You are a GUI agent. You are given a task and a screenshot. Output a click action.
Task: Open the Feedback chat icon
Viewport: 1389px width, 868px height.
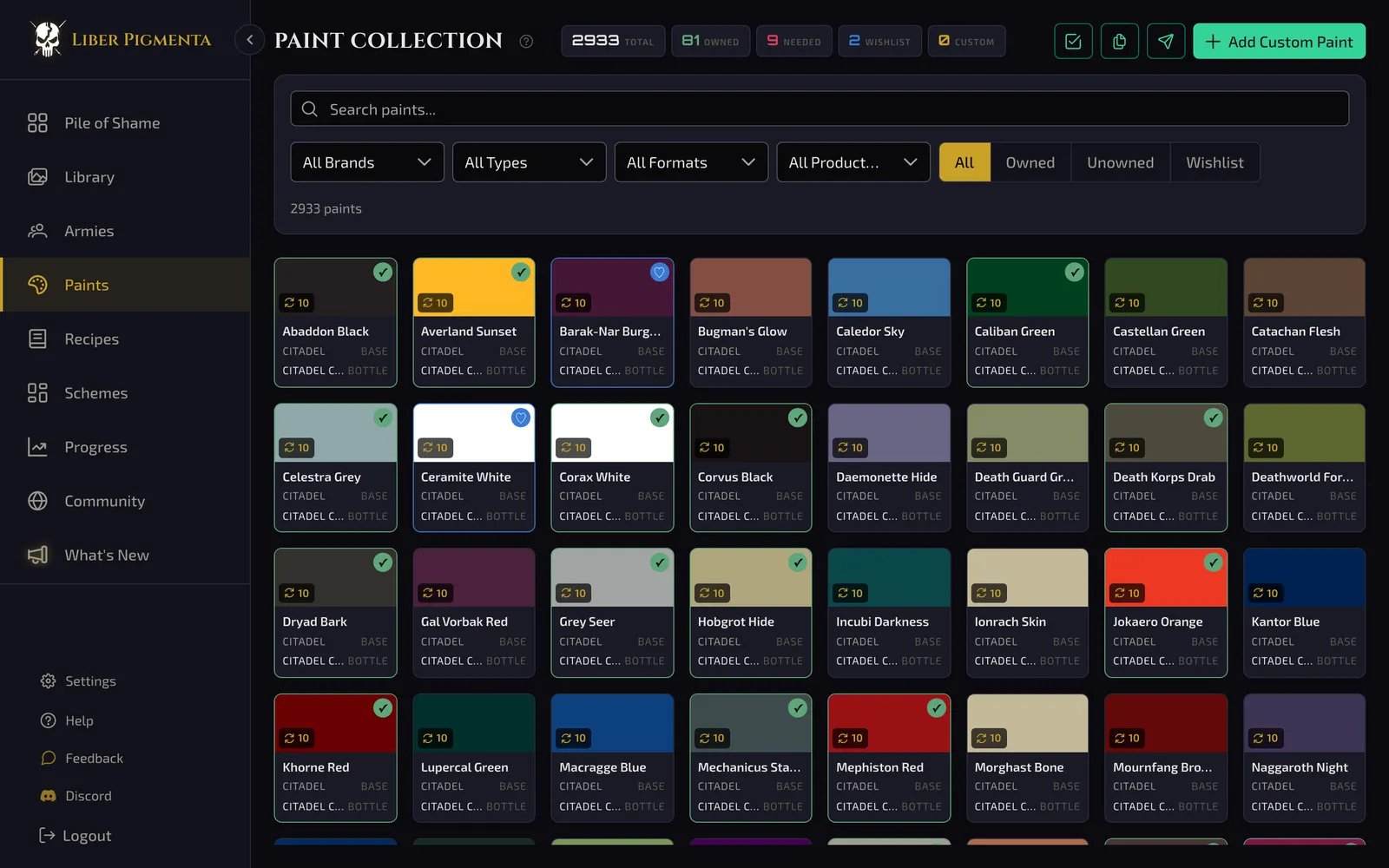[x=49, y=758]
